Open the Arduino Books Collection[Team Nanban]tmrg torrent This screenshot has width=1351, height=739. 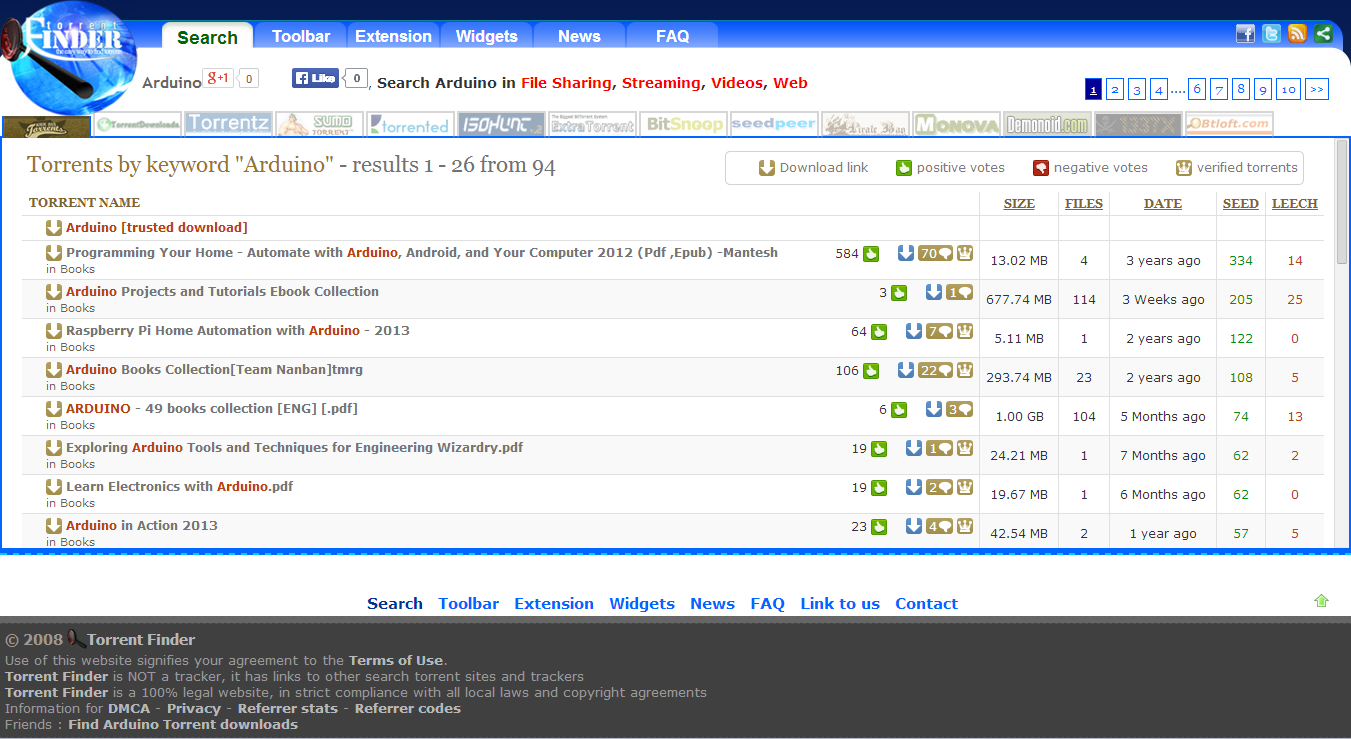coord(214,369)
